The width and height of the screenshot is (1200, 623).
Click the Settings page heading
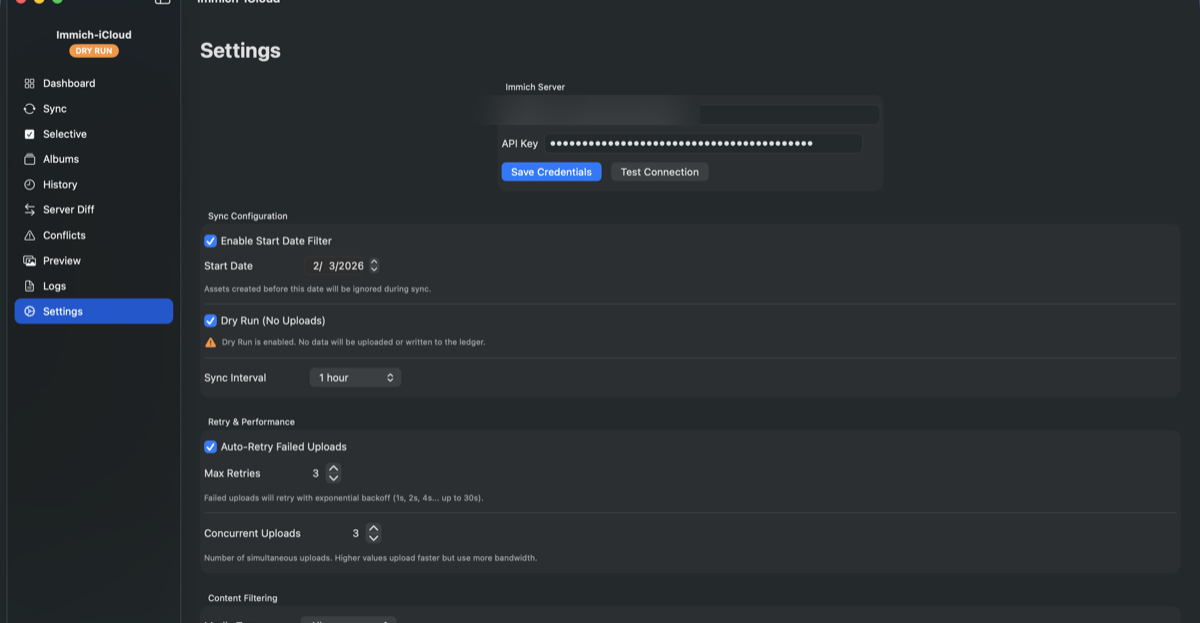tap(240, 51)
